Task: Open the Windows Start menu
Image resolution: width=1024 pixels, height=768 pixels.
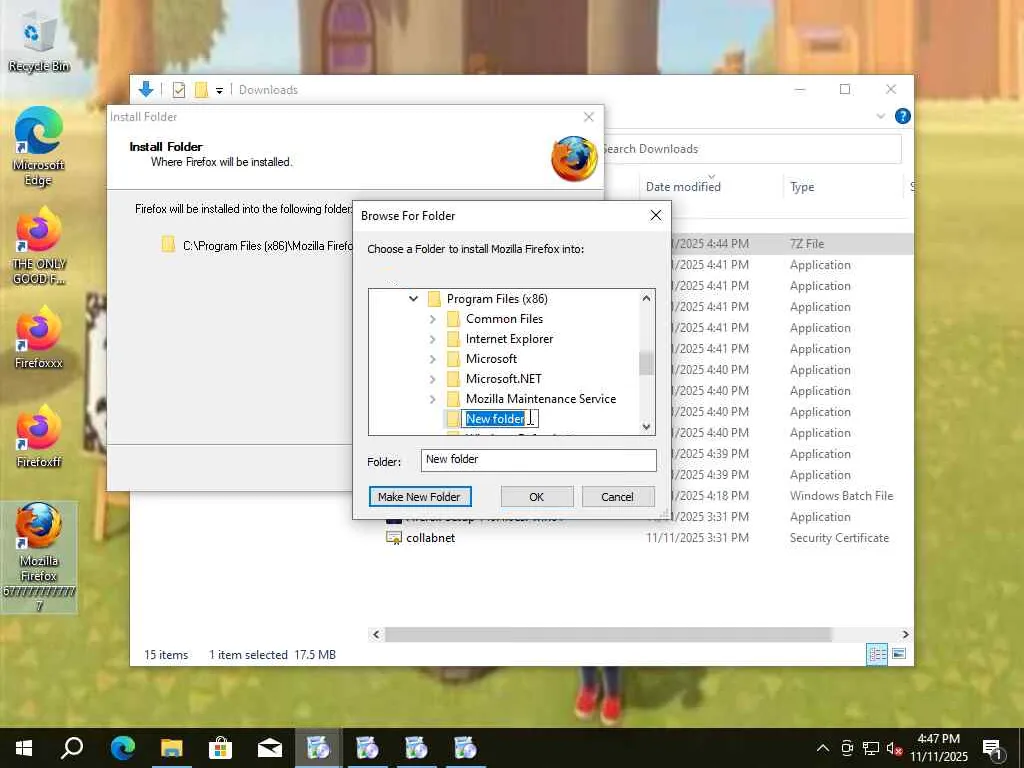Action: 24,748
